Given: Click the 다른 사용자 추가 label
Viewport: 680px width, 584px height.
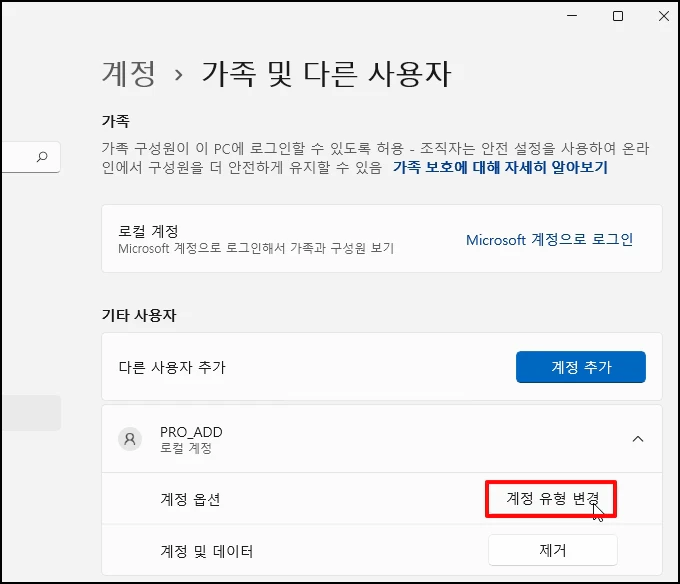Looking at the screenshot, I should [x=172, y=367].
